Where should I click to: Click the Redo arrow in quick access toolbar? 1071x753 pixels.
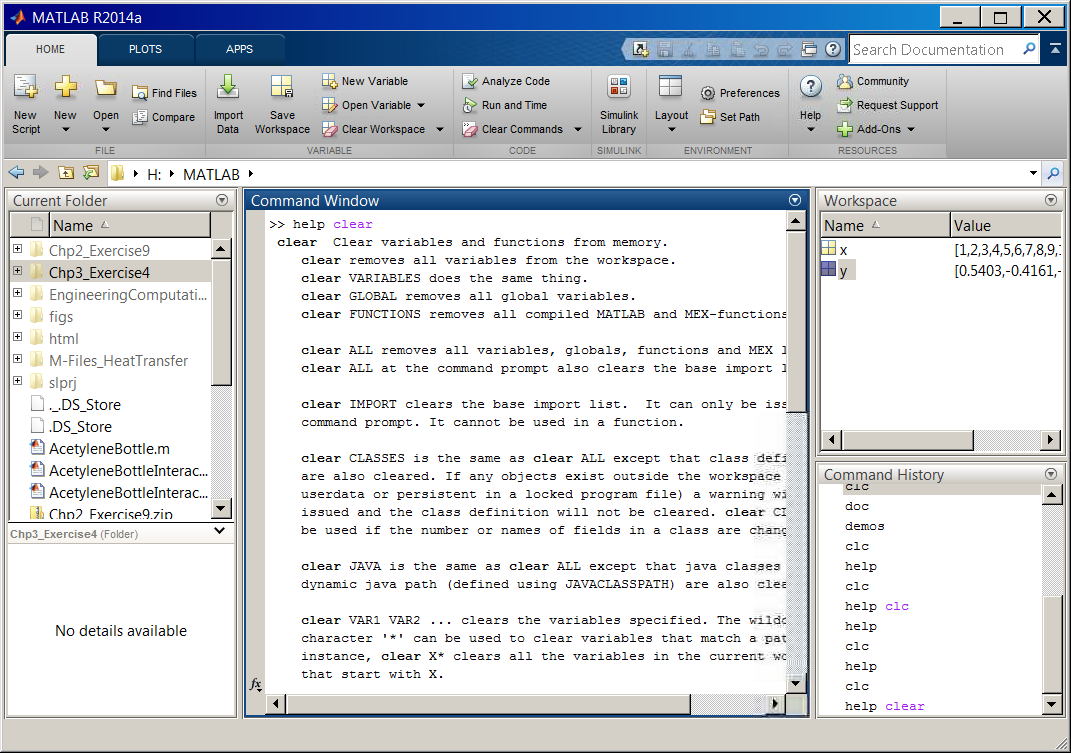click(x=785, y=49)
